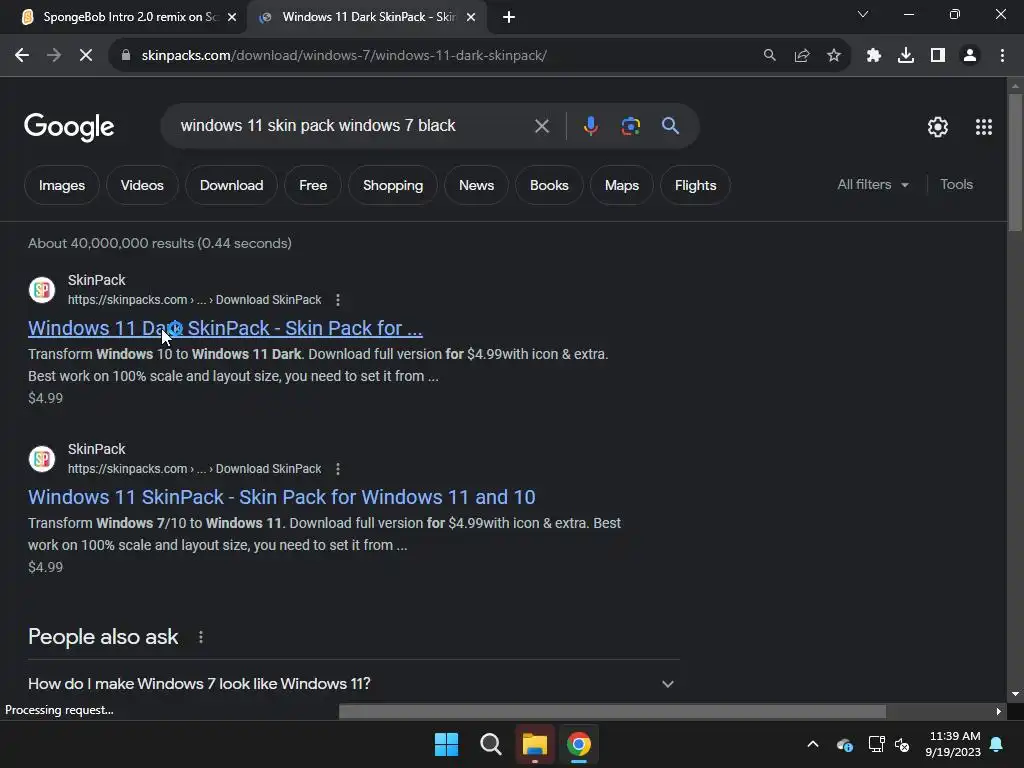The width and height of the screenshot is (1024, 768).
Task: Open the clock showing 11:39 AM
Action: coord(953,744)
